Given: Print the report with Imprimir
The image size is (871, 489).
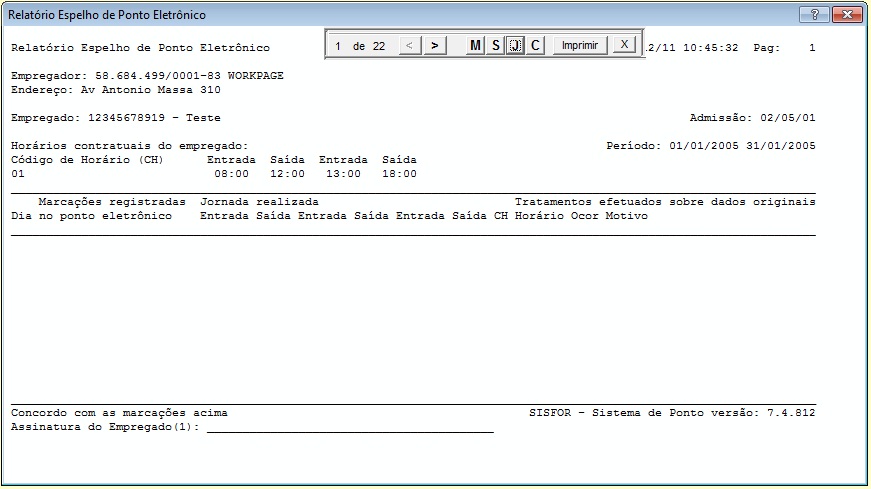Looking at the screenshot, I should click(x=580, y=46).
